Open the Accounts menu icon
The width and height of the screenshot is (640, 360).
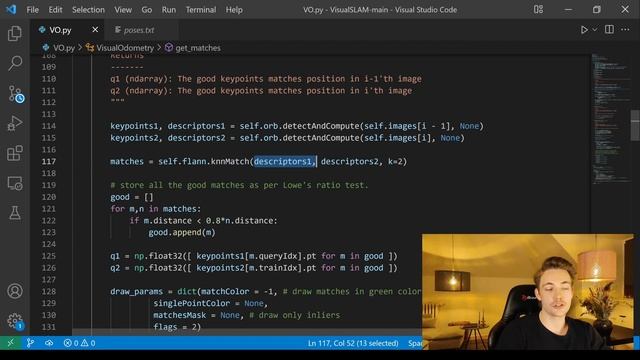(15, 291)
